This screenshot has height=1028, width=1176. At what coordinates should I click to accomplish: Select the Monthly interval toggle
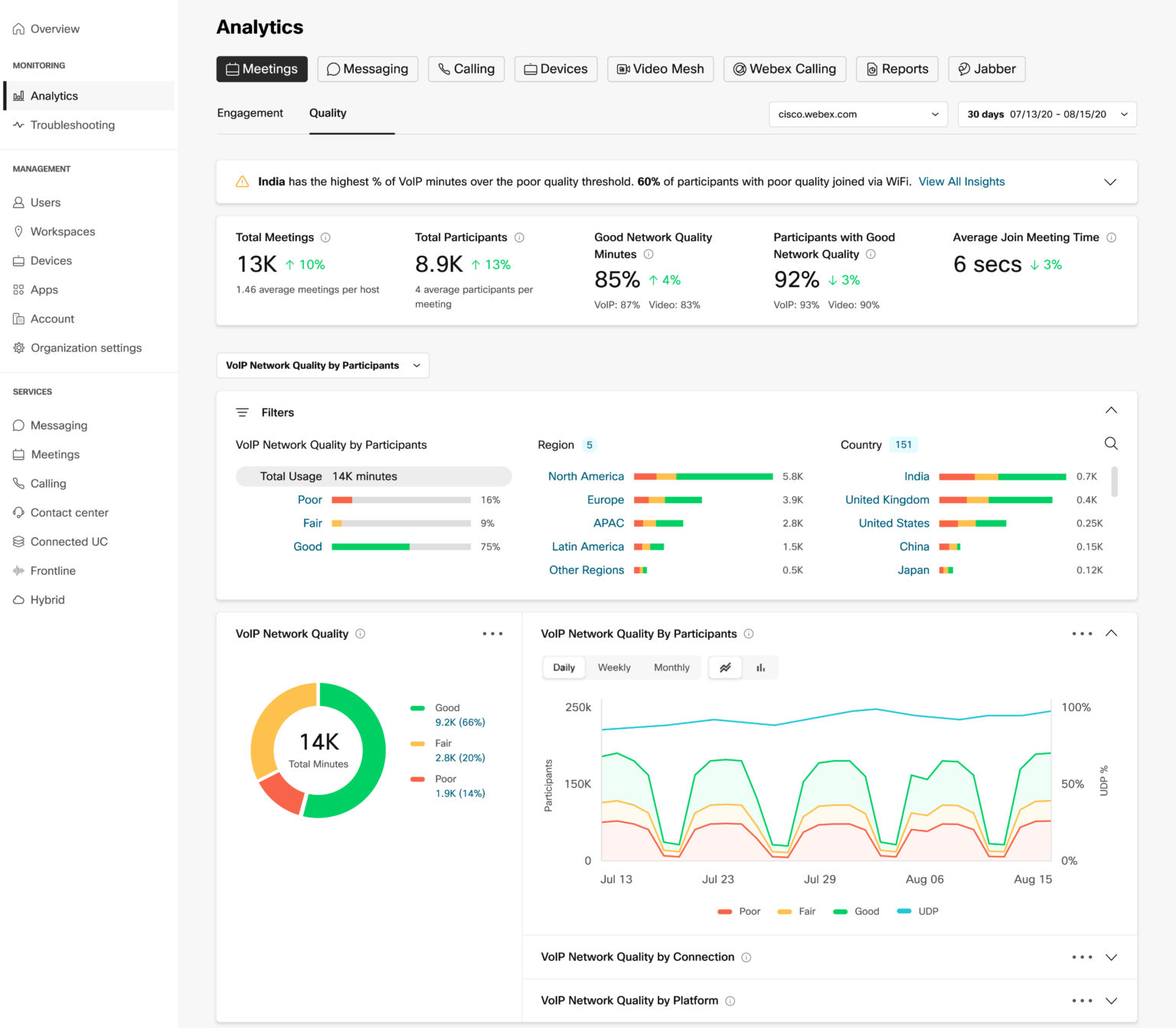click(x=671, y=667)
